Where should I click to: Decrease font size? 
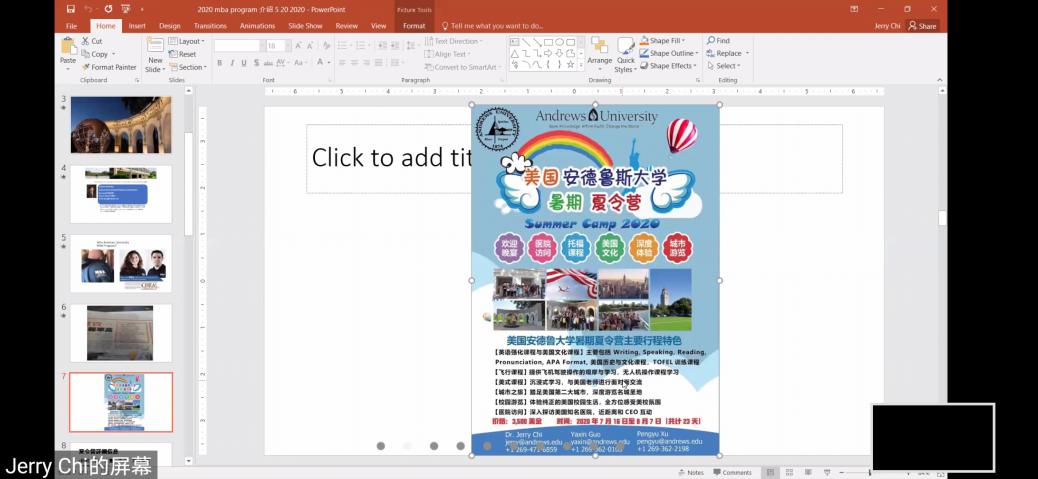click(x=310, y=46)
